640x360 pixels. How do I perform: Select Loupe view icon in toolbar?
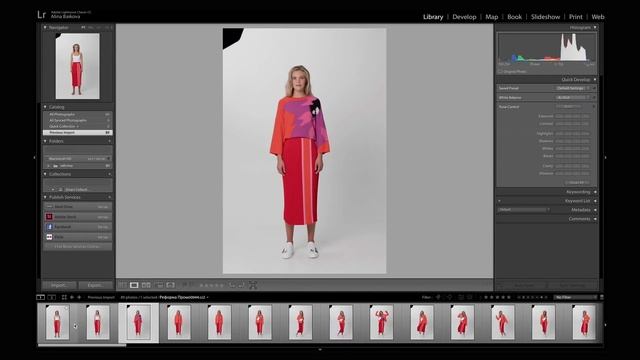click(x=134, y=285)
